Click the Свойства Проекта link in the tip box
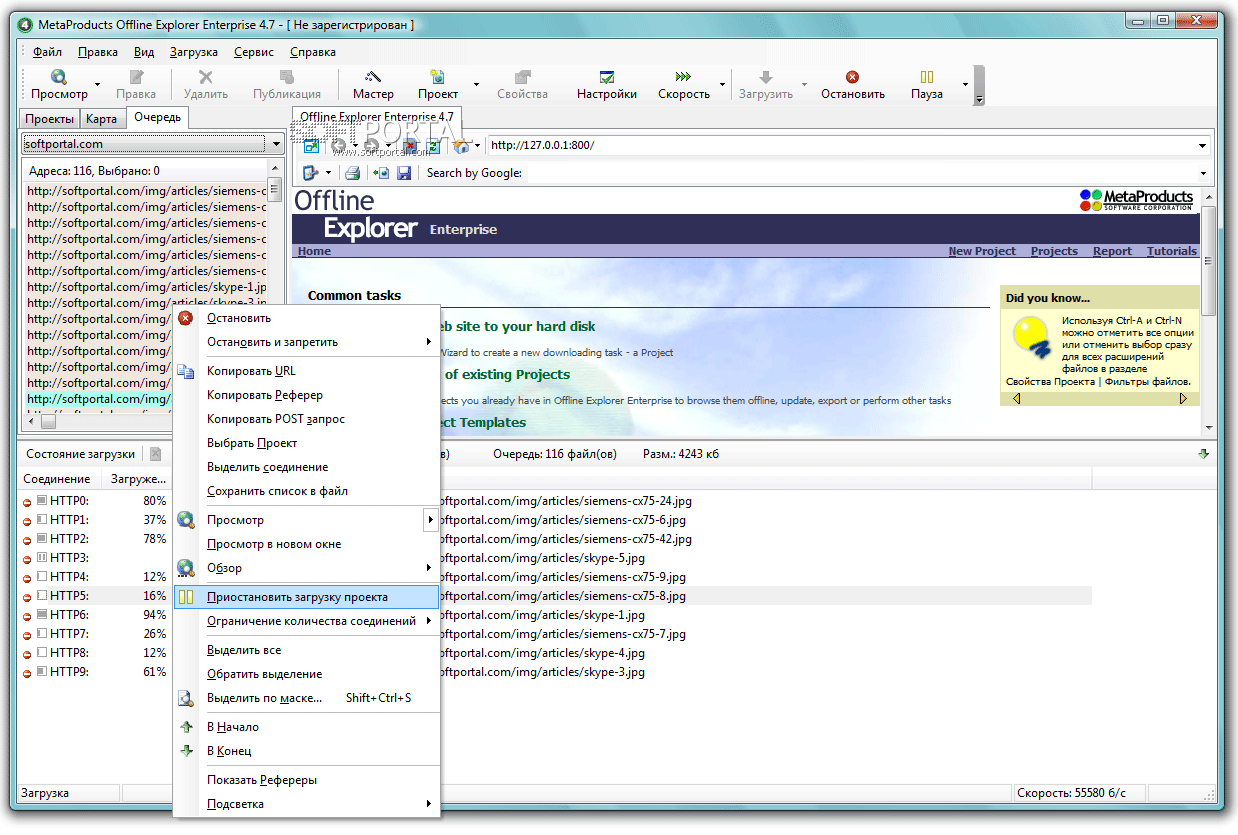Screen dimensions: 1238x835 (x=1050, y=381)
